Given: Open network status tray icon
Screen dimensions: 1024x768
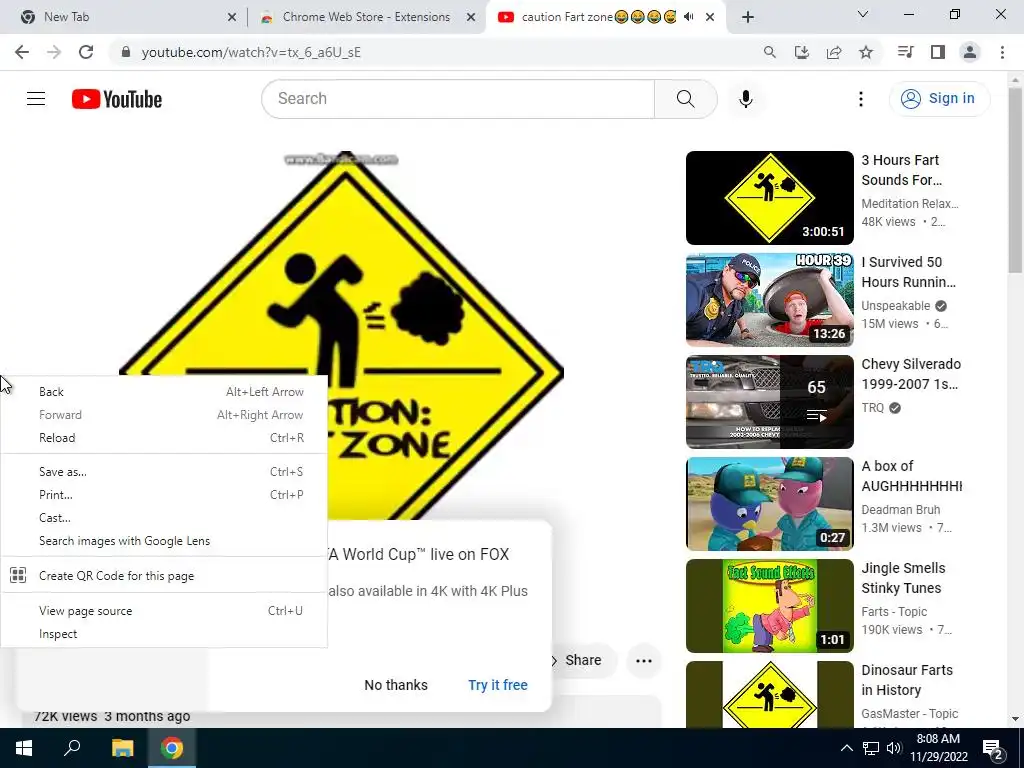Looking at the screenshot, I should [871, 748].
